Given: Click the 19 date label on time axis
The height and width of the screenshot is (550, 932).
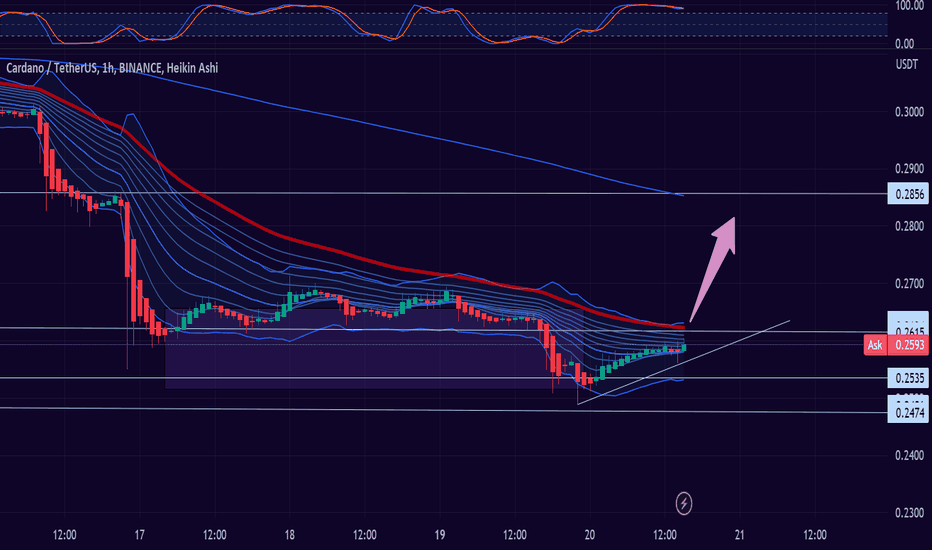Looking at the screenshot, I should [439, 535].
